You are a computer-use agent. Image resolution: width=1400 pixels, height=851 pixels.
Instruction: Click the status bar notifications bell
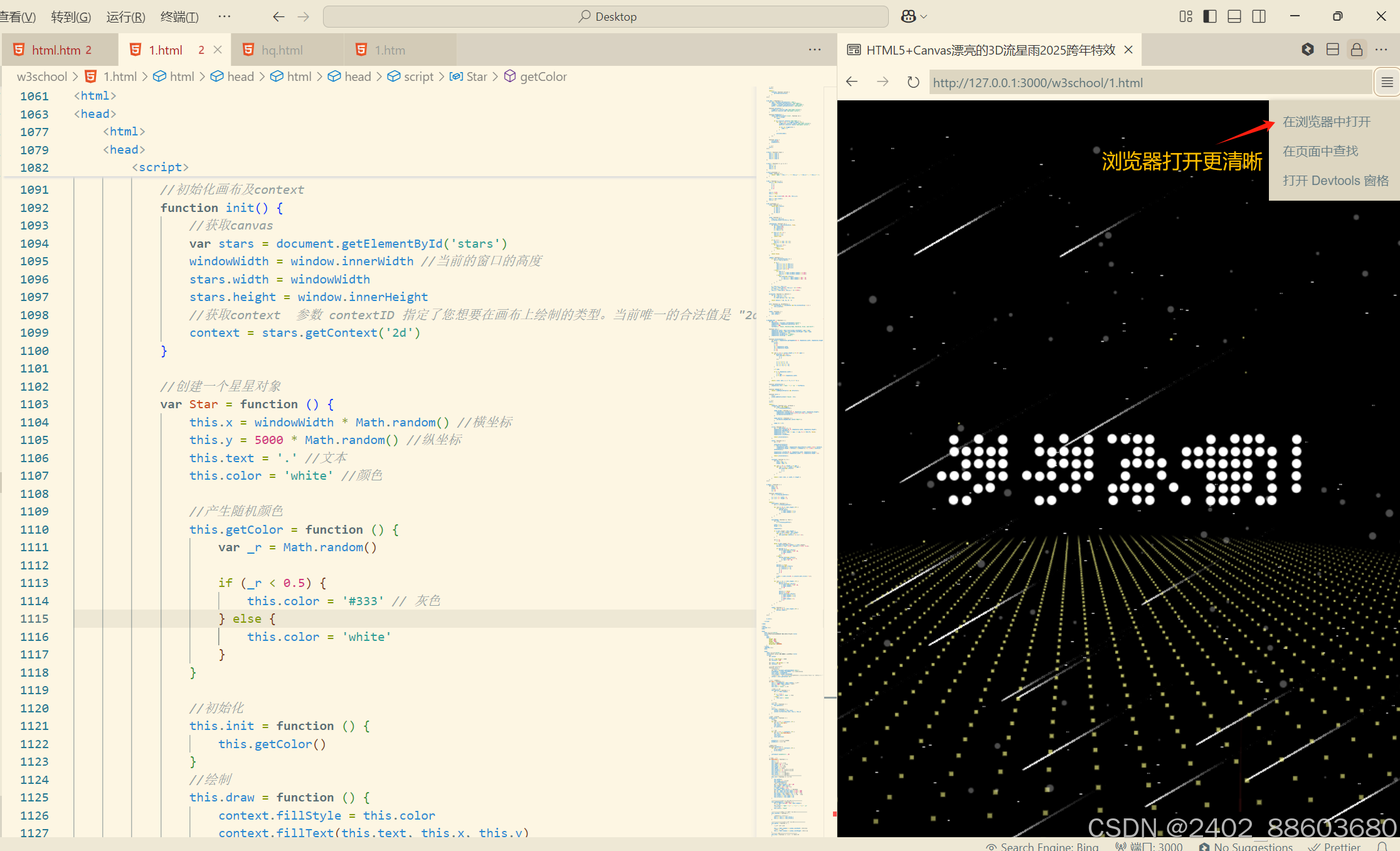tap(1382, 847)
